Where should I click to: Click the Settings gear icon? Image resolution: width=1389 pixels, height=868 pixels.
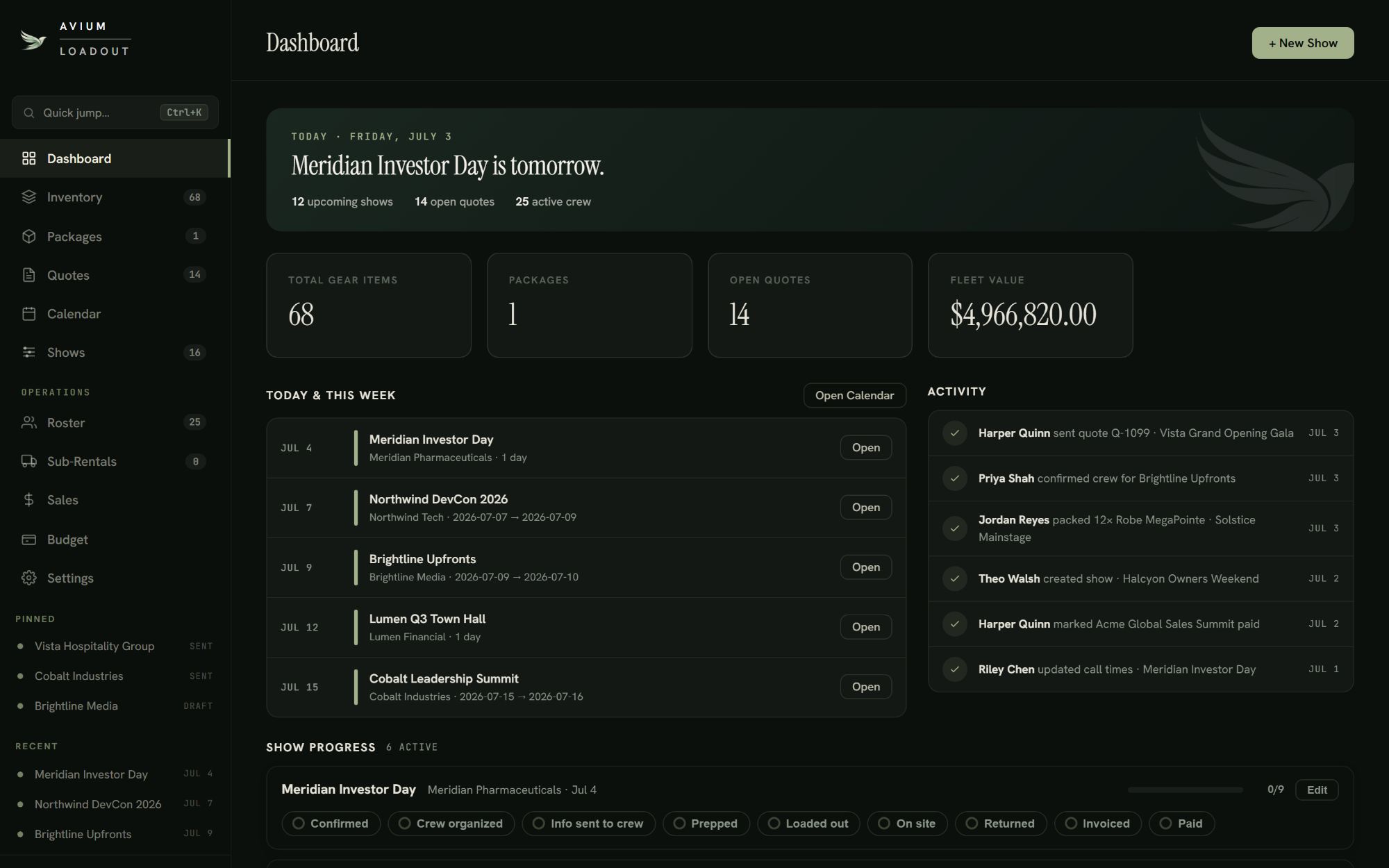coord(28,578)
